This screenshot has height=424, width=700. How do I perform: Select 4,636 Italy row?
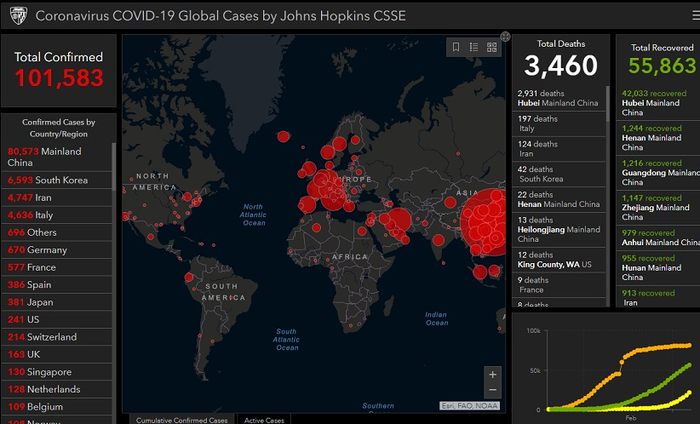pyautogui.click(x=56, y=215)
